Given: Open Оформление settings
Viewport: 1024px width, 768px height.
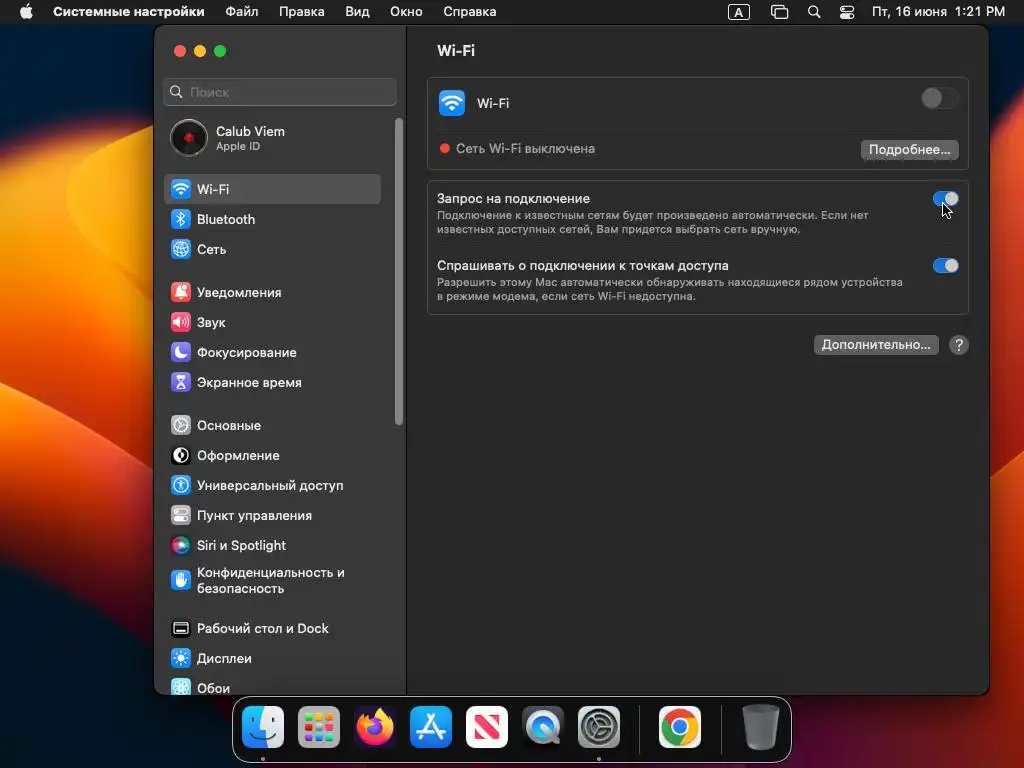Looking at the screenshot, I should click(x=272, y=456).
